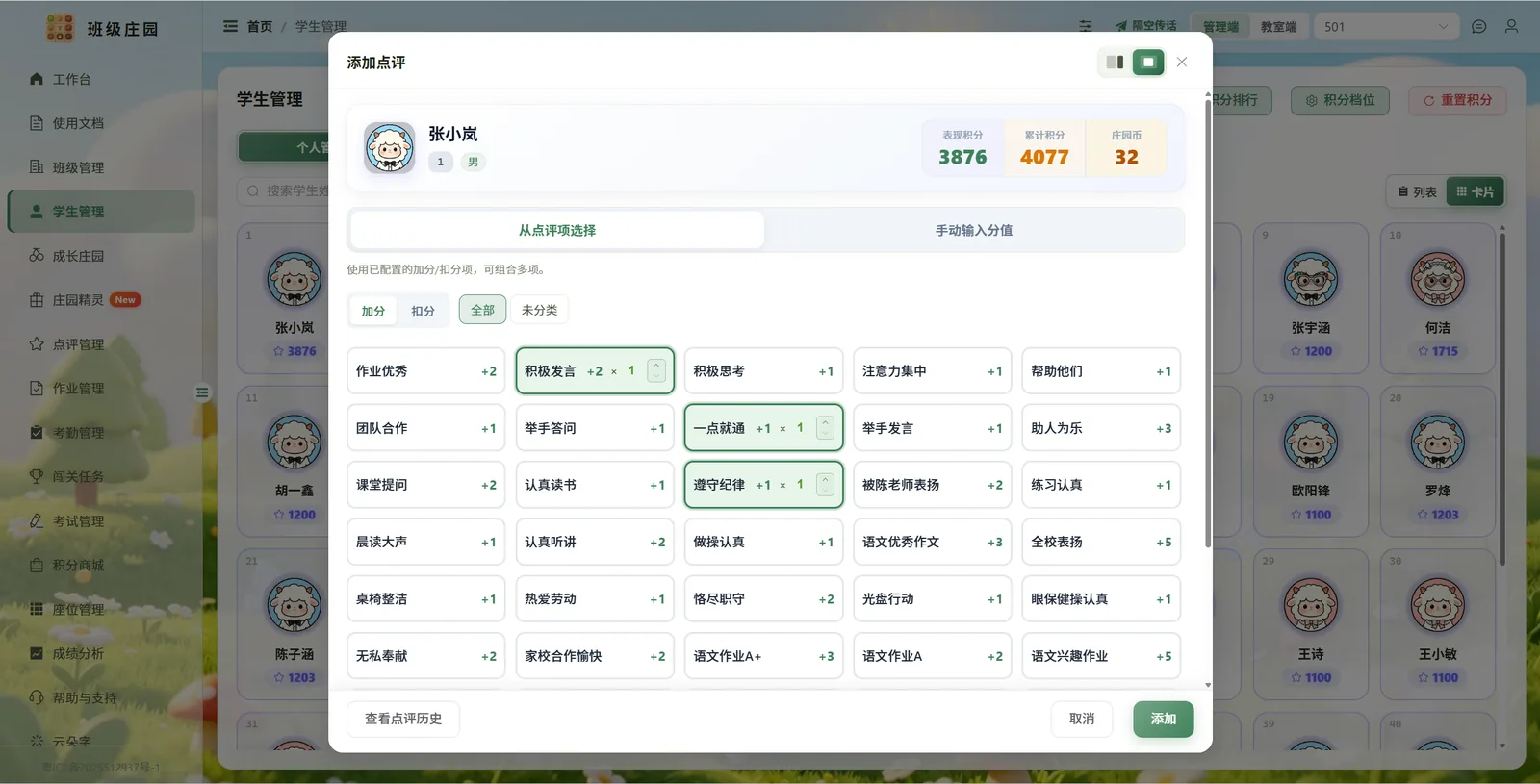Screen dimensions: 1540x784
Task: Open 何洁 student card
Action: pyautogui.click(x=1438, y=298)
